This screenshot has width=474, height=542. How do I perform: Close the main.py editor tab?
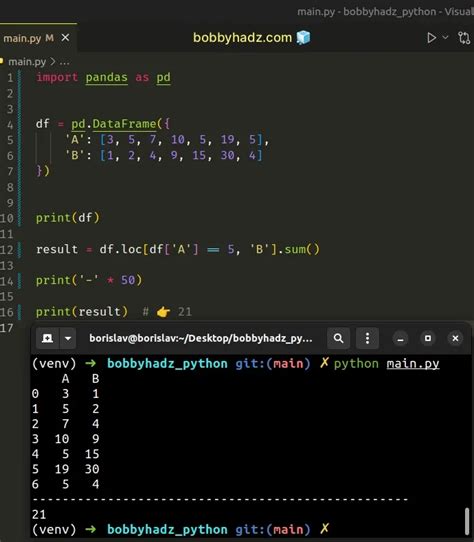pyautogui.click(x=65, y=37)
